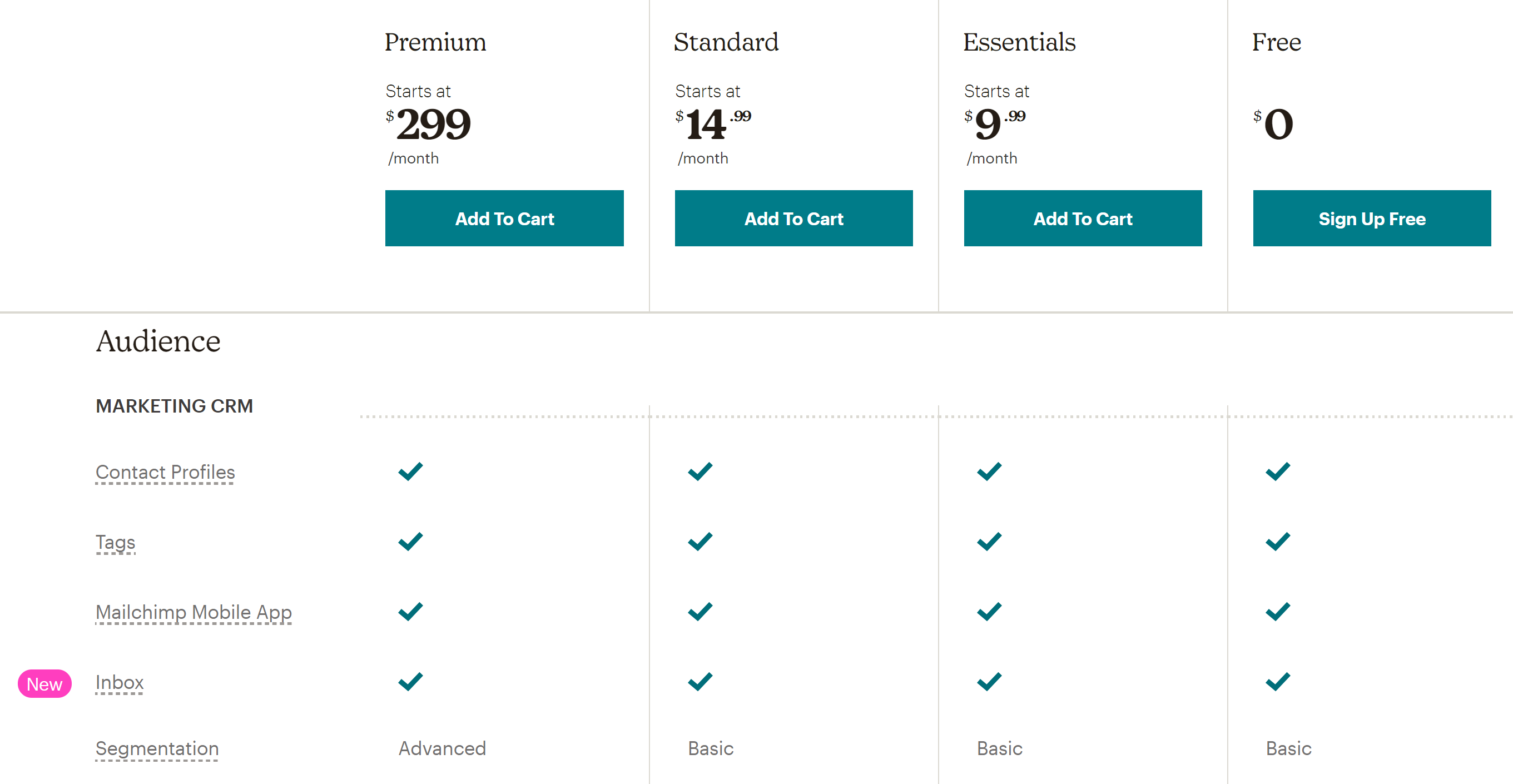Click the Inbox feature link
The width and height of the screenshot is (1513, 784).
[120, 682]
